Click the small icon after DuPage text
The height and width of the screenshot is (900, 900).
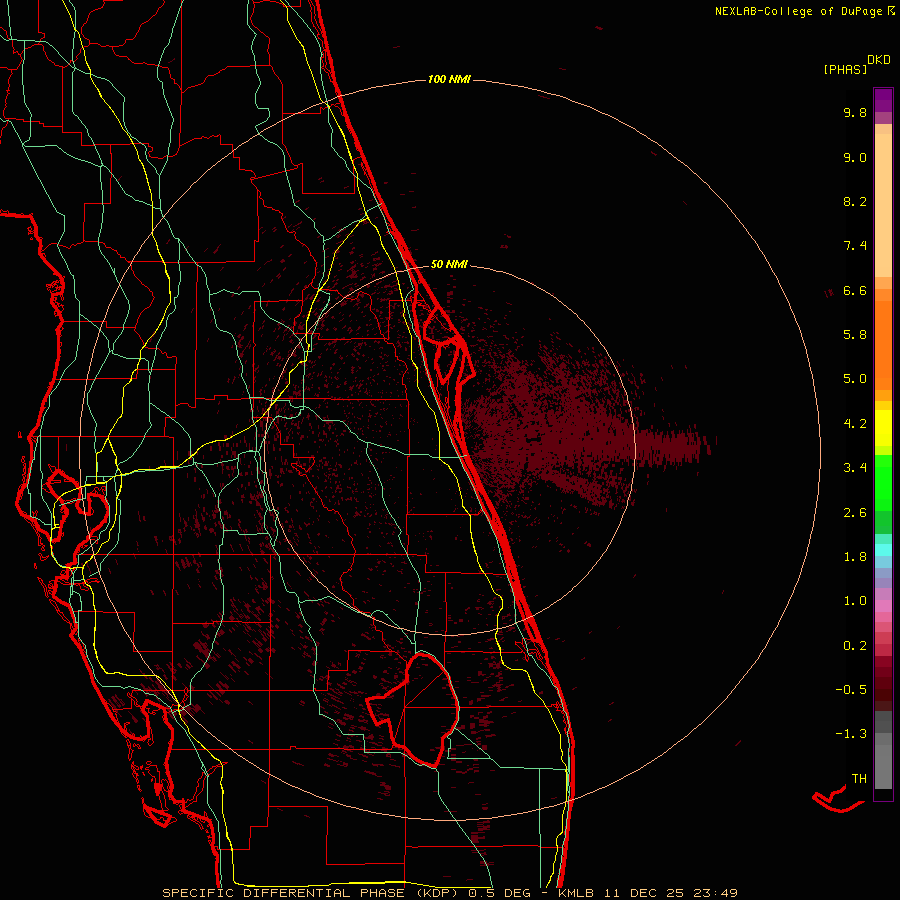(x=890, y=11)
